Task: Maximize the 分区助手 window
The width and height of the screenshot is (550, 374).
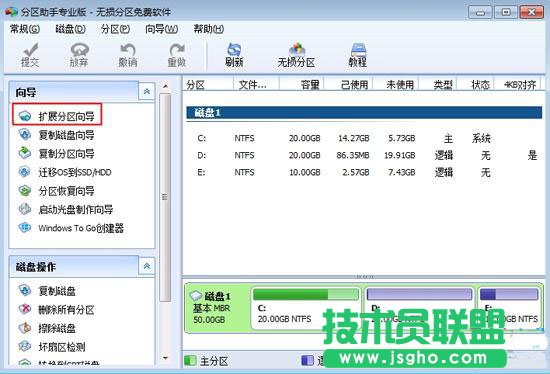Action: pos(506,13)
